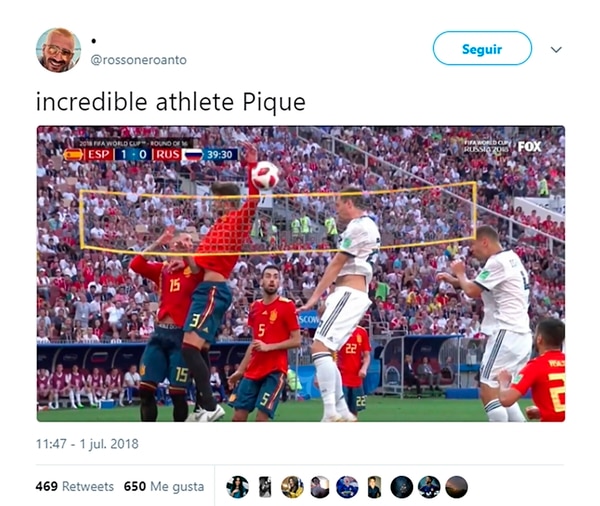Click the author display name dot
The image size is (600, 506).
pyautogui.click(x=94, y=41)
